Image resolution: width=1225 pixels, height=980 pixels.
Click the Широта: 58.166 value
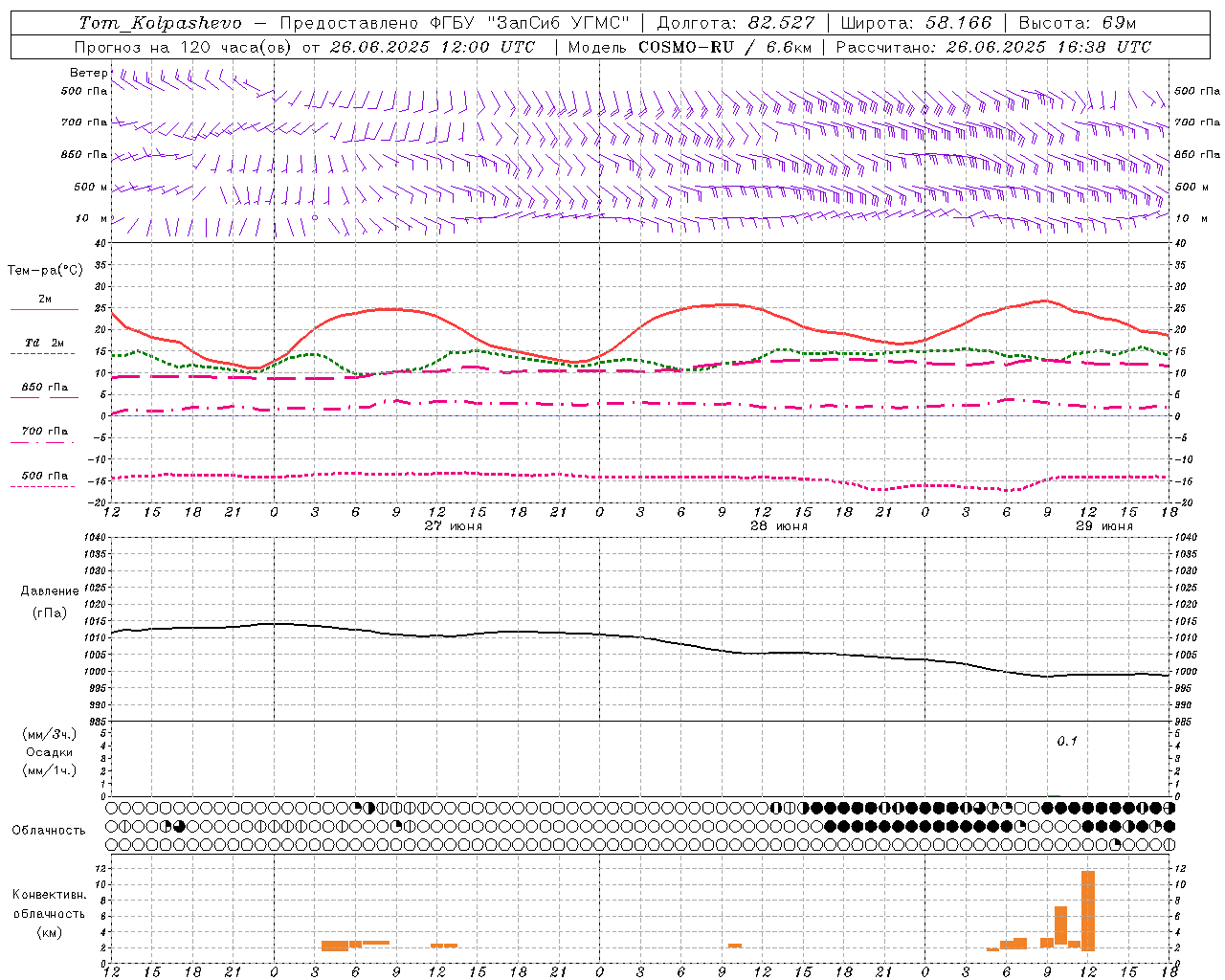[917, 23]
